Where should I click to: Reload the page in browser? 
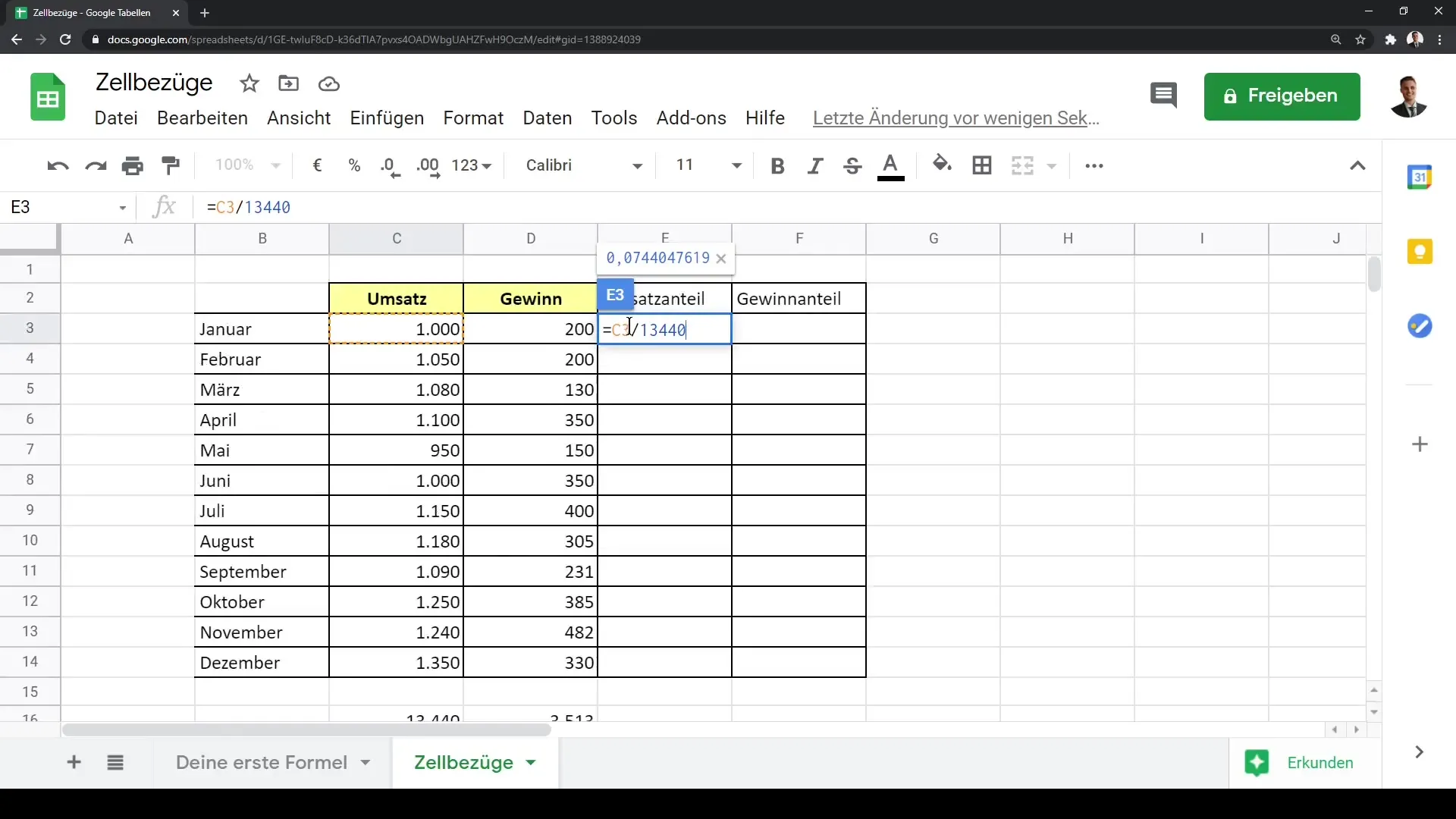pyautogui.click(x=65, y=39)
